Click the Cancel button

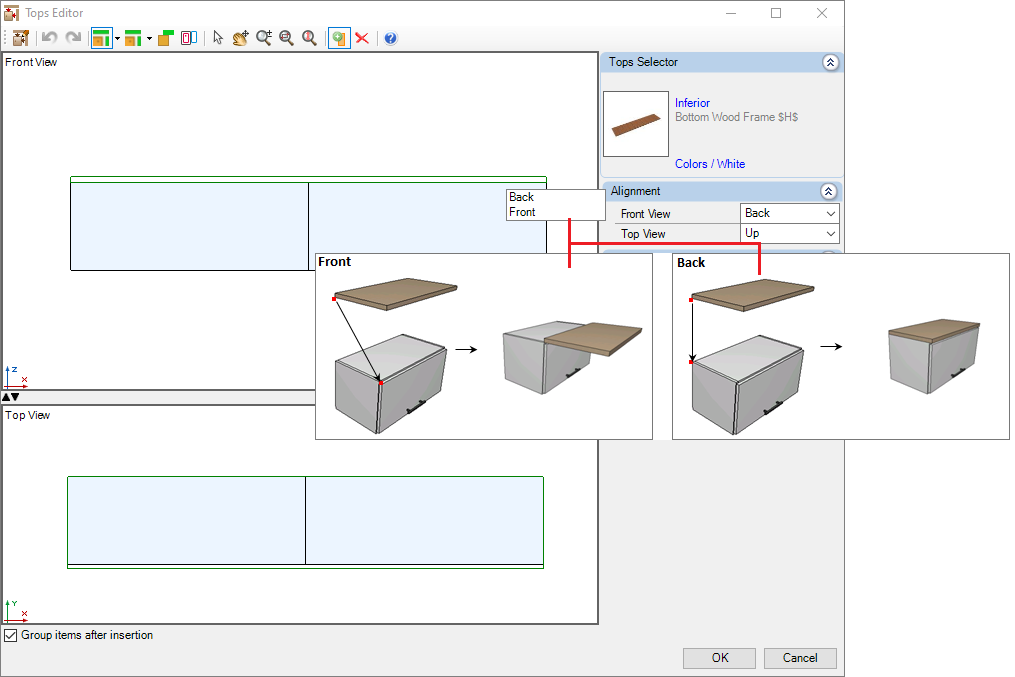(x=800, y=658)
